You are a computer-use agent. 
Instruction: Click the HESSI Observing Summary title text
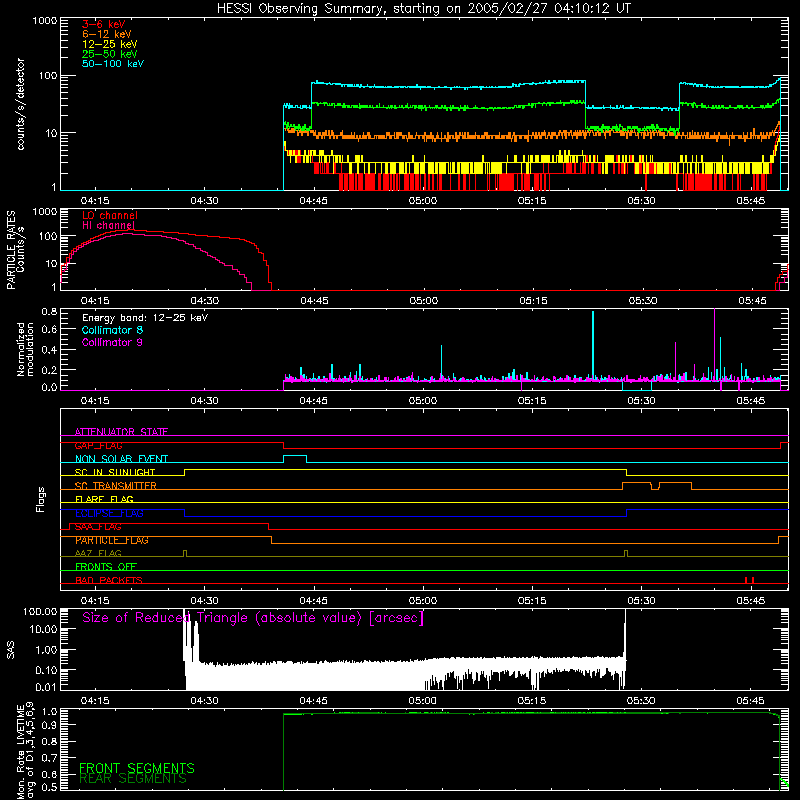click(423, 8)
